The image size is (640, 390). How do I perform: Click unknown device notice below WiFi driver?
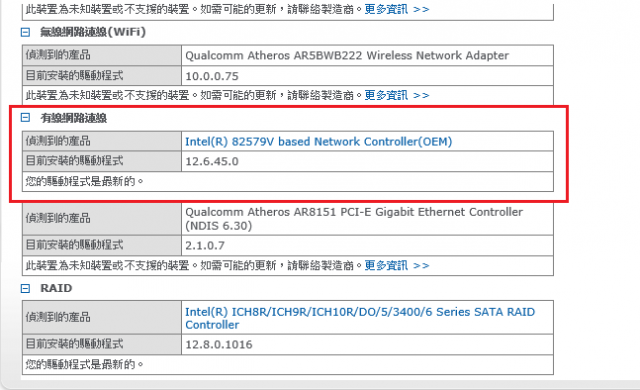coord(194,95)
